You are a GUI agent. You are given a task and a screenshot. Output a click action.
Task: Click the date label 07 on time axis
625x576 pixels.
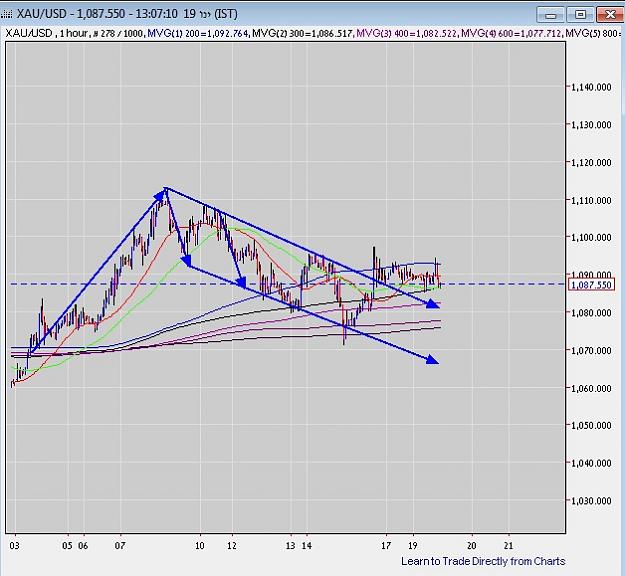point(120,545)
